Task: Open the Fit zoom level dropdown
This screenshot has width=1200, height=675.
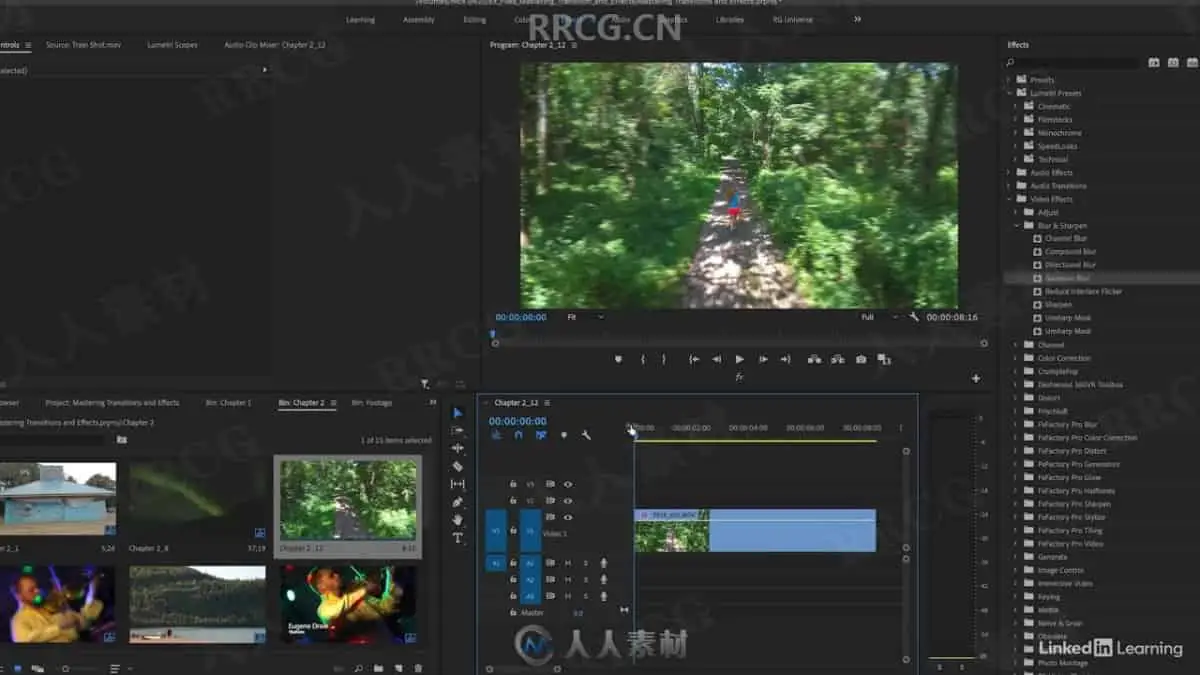Action: click(586, 317)
